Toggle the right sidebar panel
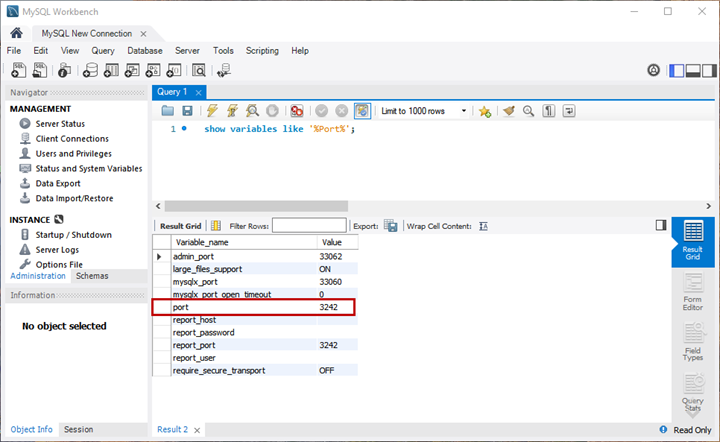 (709, 71)
